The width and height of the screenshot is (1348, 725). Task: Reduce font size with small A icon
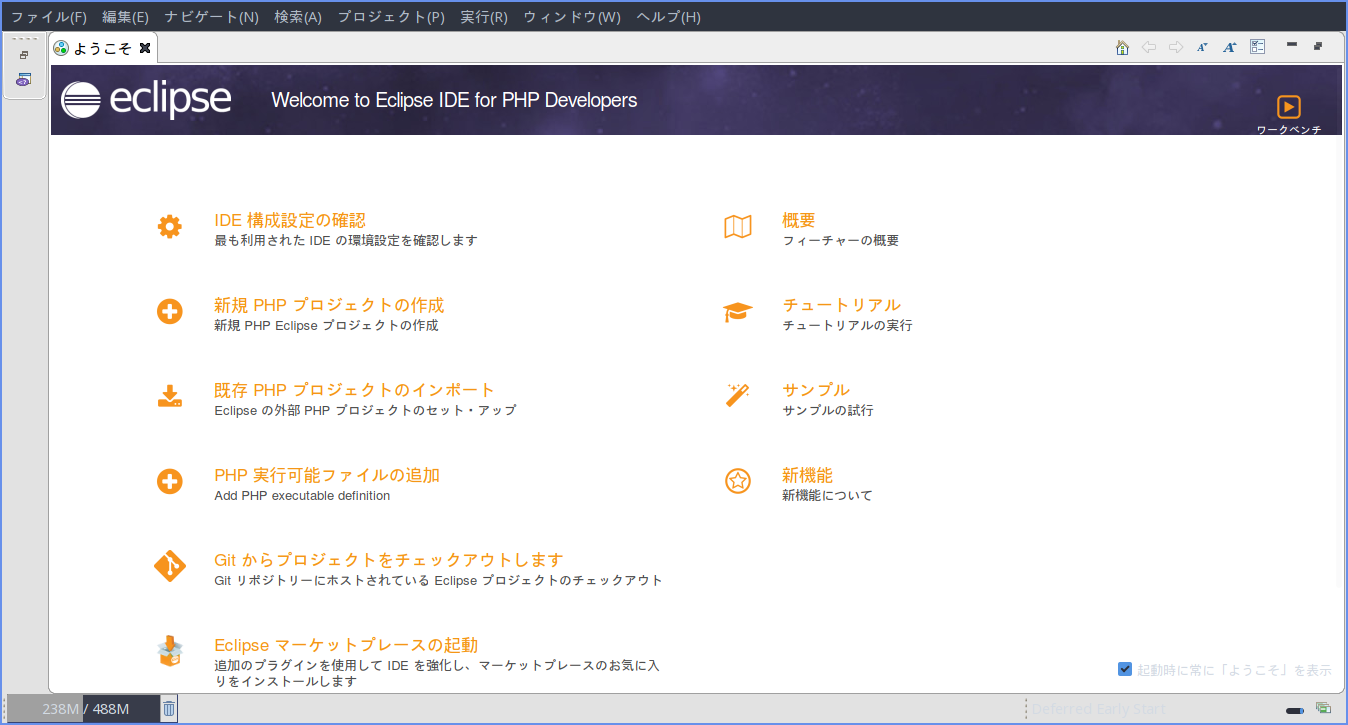pos(1203,47)
